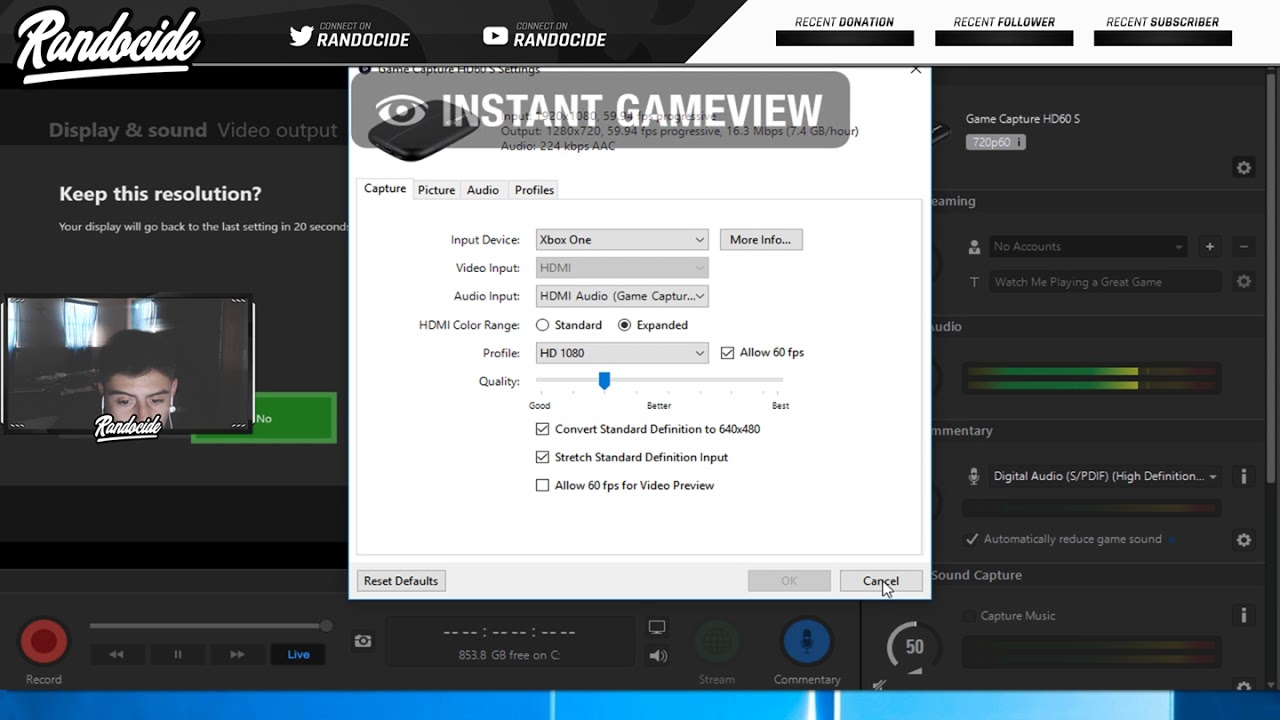Switch to the Audio tab
Image resolution: width=1280 pixels, height=720 pixels.
click(483, 190)
